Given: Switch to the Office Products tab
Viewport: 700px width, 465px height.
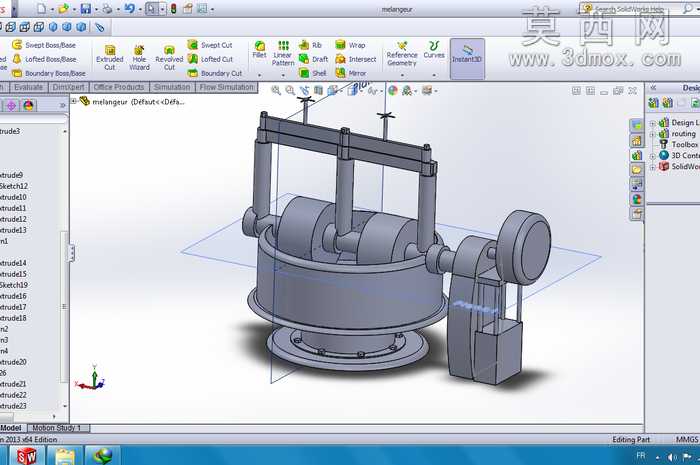Looking at the screenshot, I should click(119, 87).
